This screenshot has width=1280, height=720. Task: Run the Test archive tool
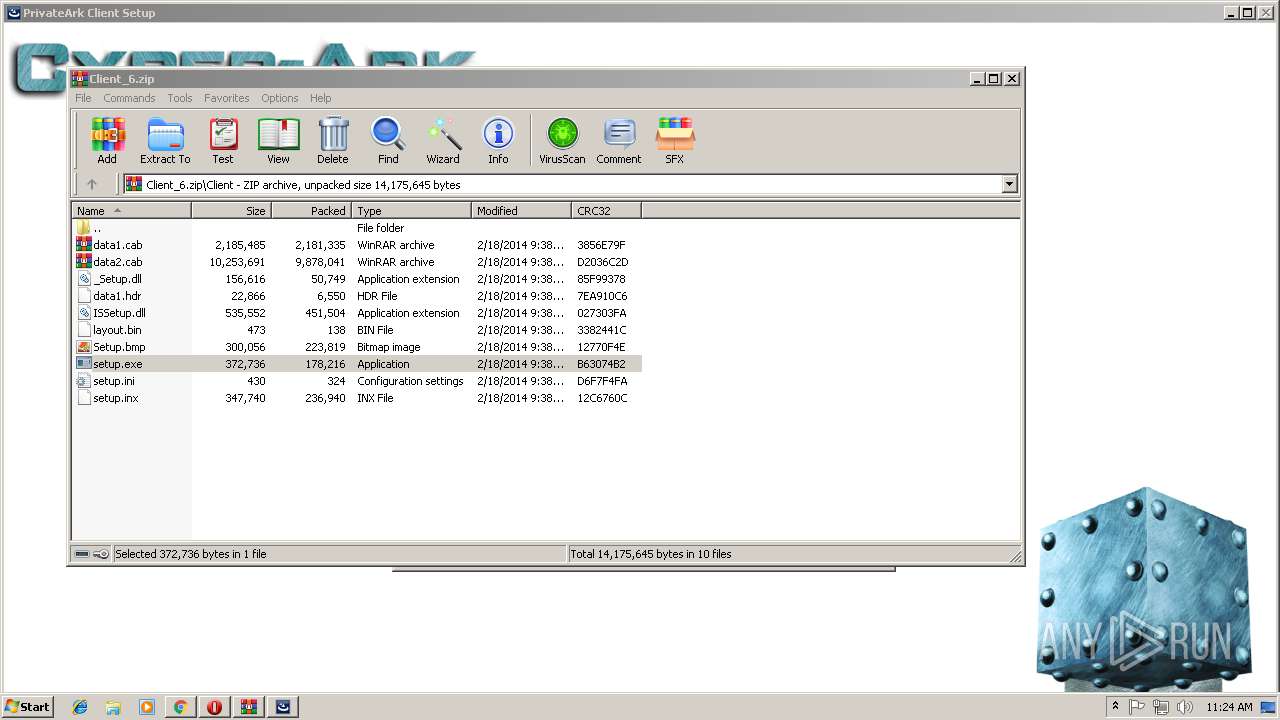pos(223,140)
